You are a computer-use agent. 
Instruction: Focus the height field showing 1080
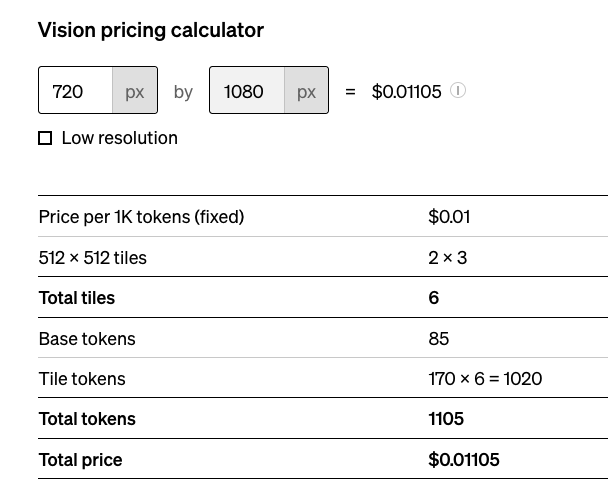point(247,90)
